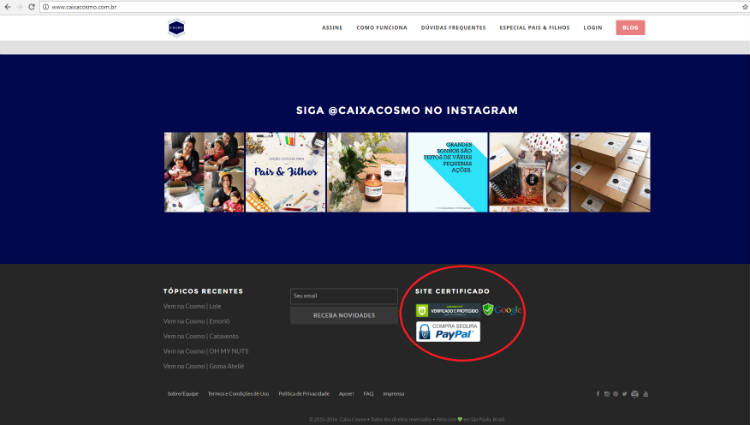Click the Site Certificado heading
The height and width of the screenshot is (425, 750).
pos(452,291)
